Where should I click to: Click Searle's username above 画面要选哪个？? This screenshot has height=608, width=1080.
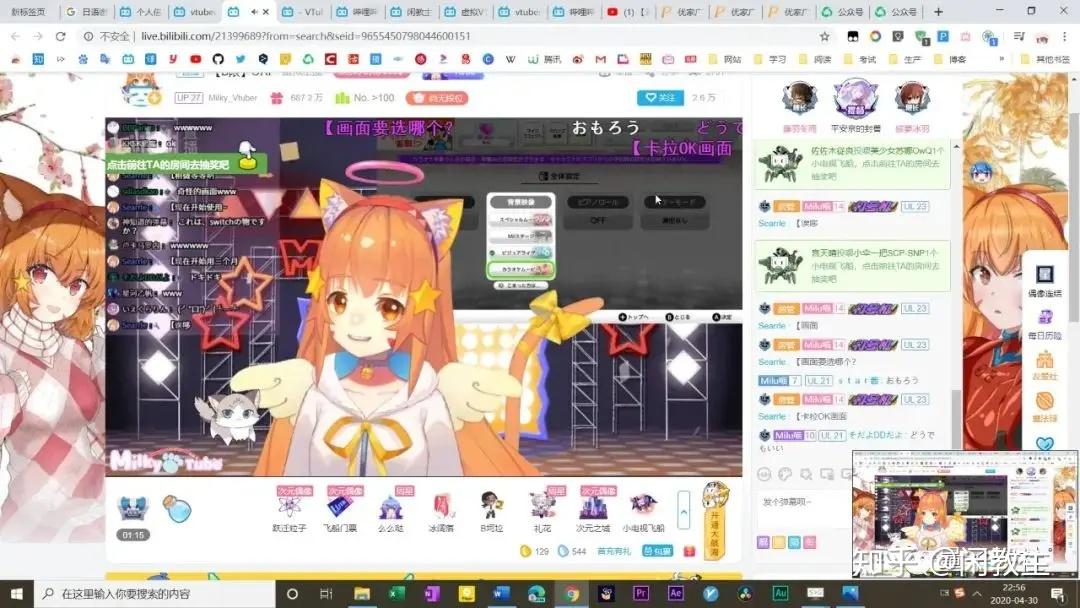tap(771, 362)
